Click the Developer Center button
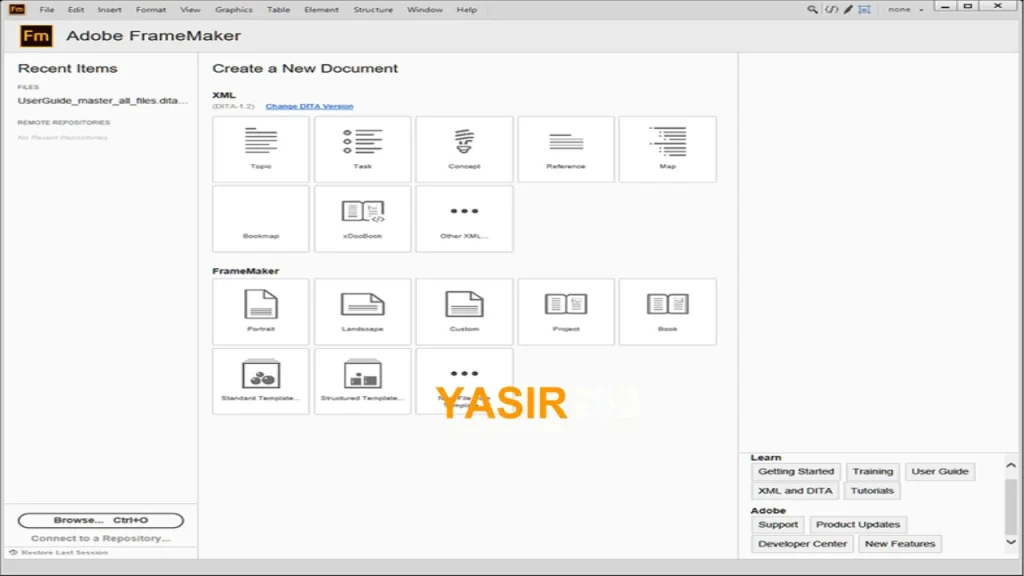Viewport: 1024px width, 576px height. pyautogui.click(x=802, y=544)
